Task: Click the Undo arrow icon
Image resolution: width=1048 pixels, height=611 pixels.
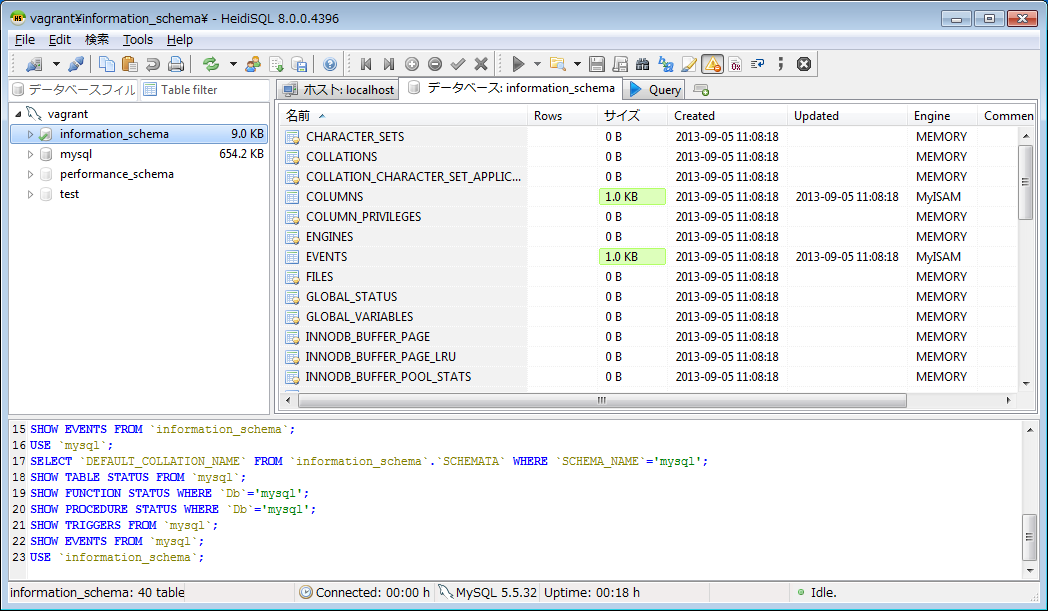Action: coord(153,64)
